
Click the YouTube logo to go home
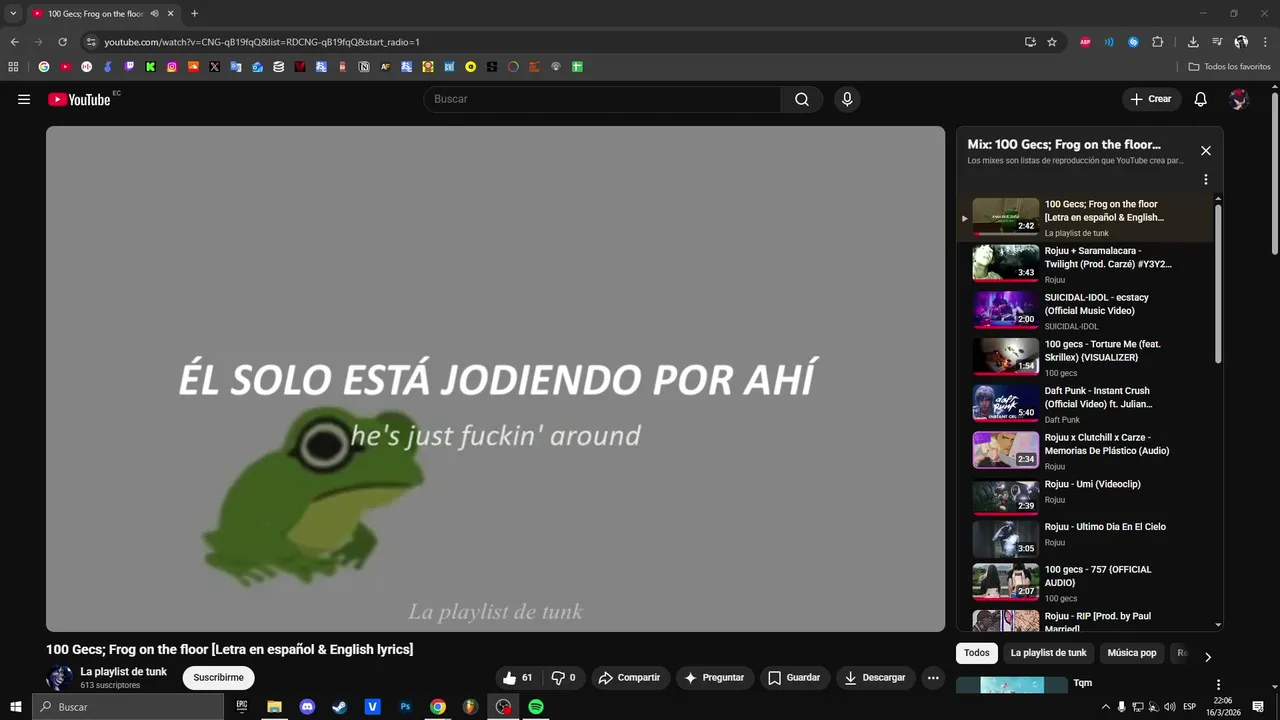79,99
